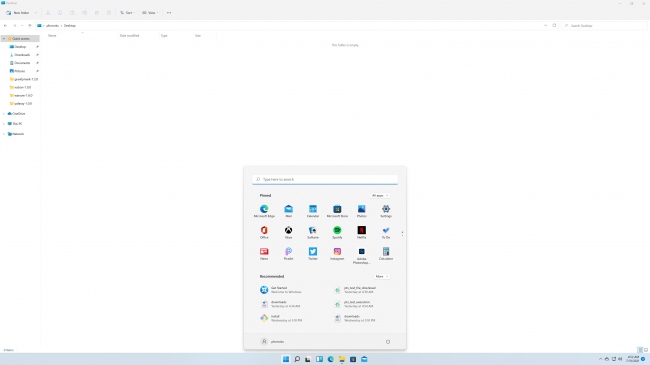650x365 pixels.
Task: Click the All apps button
Action: 380,195
